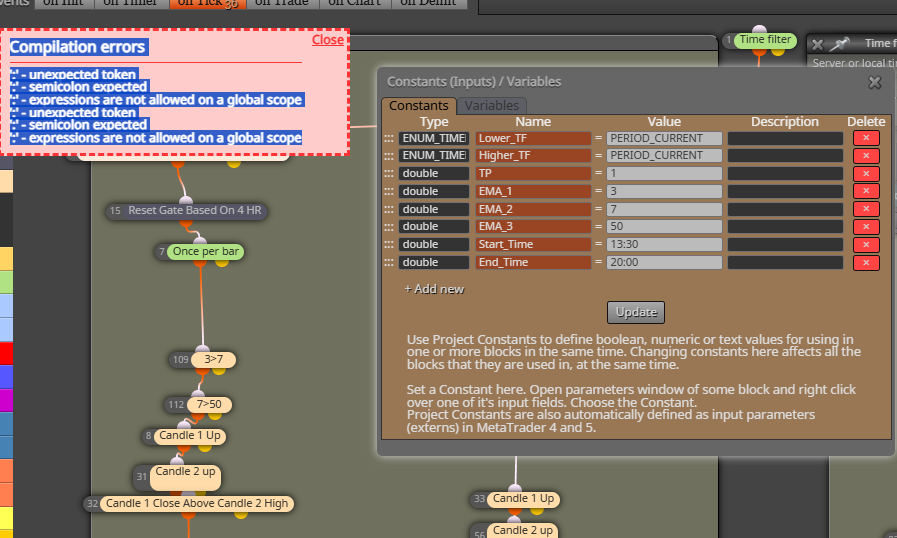Screen dimensions: 897x538
Task: Close the Constants (Inputs) / Variables dialog
Action: click(874, 82)
